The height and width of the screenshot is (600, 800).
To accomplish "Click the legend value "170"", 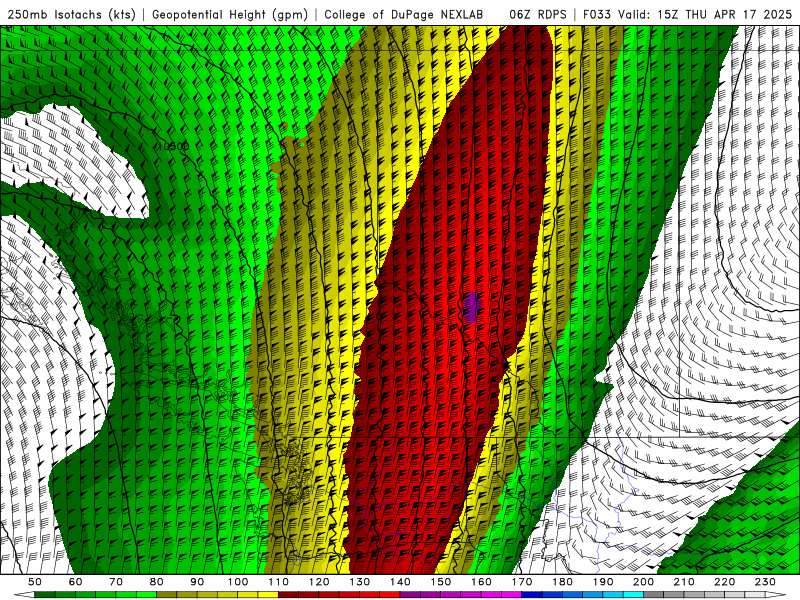I will [522, 582].
